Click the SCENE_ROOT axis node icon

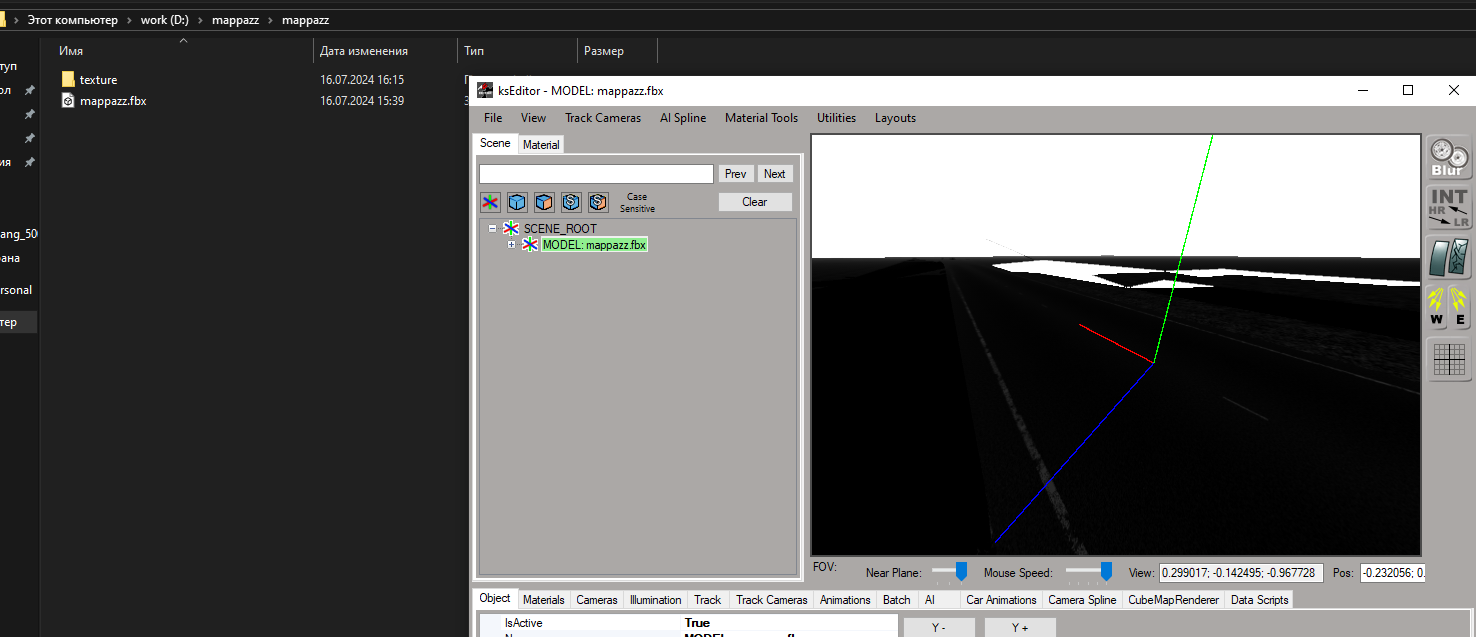[x=511, y=229]
